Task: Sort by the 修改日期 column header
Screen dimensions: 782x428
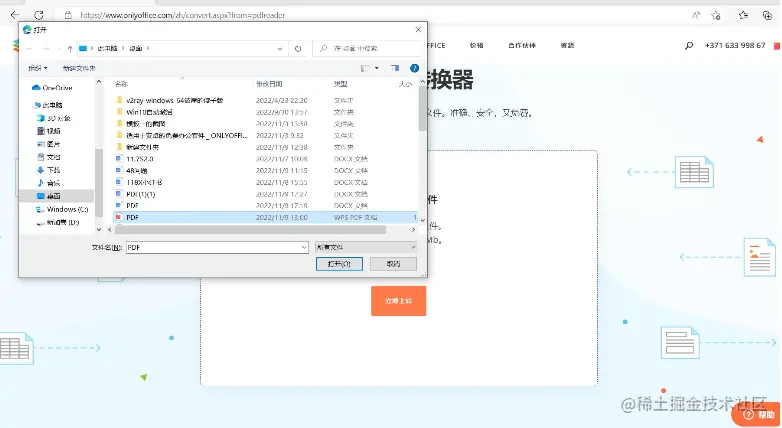Action: pyautogui.click(x=269, y=84)
